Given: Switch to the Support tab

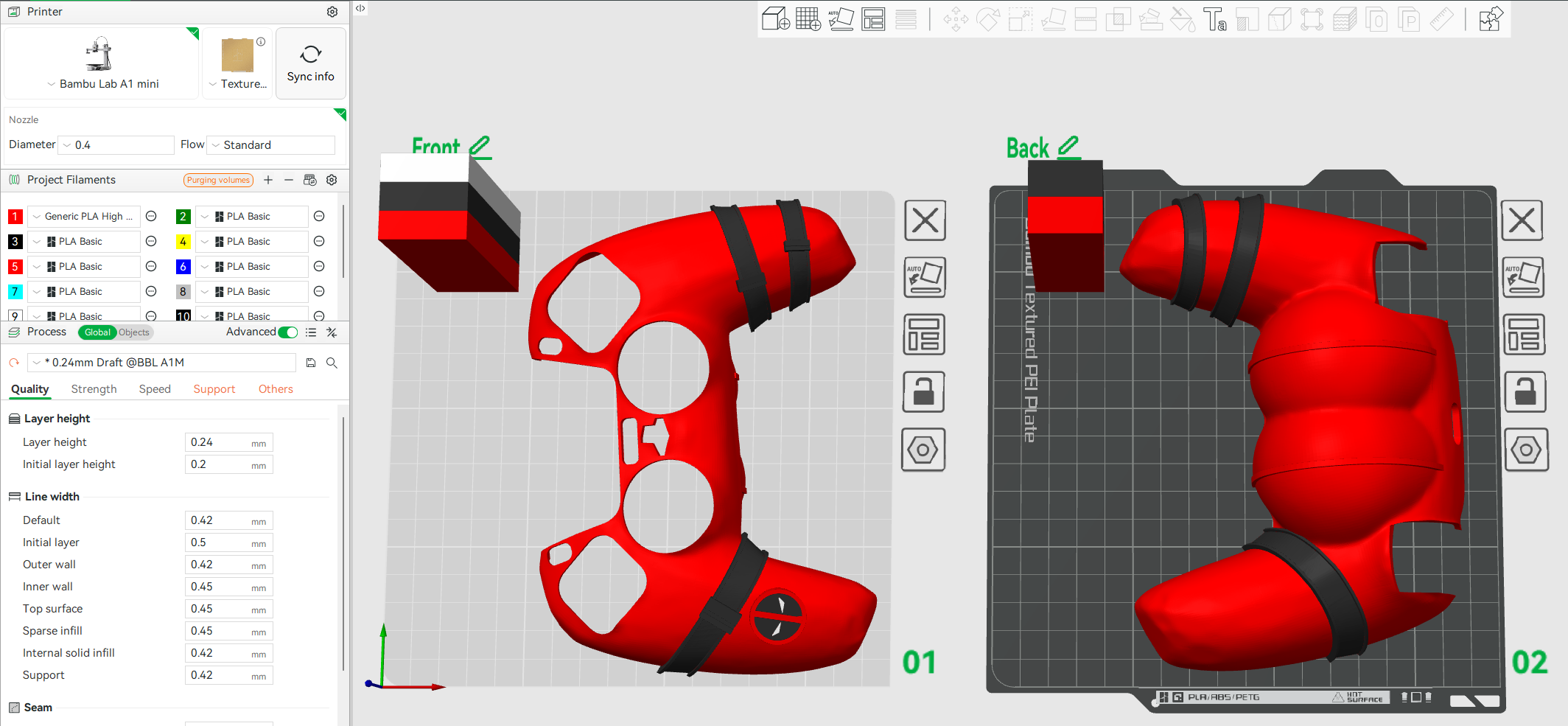Looking at the screenshot, I should [214, 389].
